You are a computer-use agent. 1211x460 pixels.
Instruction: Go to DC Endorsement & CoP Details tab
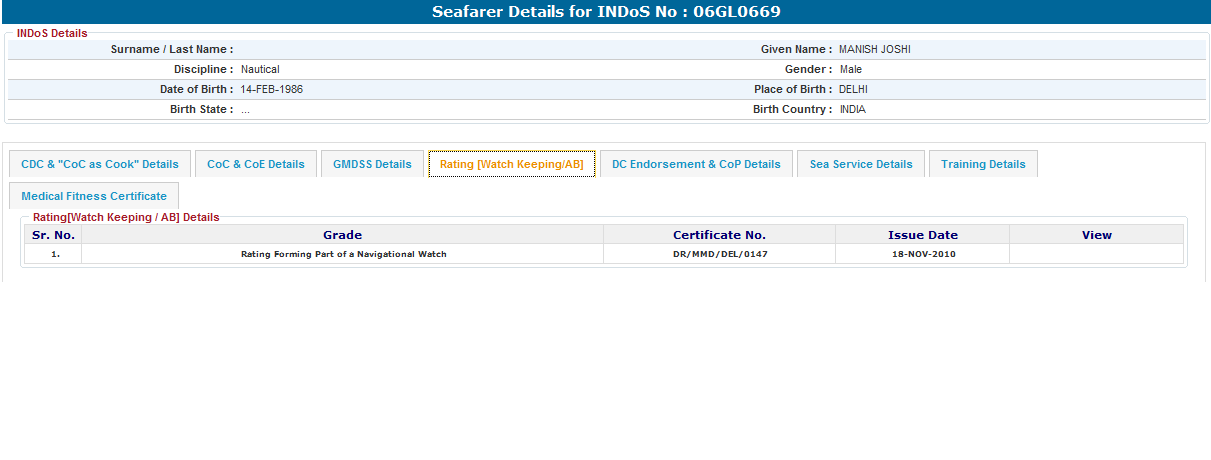click(696, 164)
